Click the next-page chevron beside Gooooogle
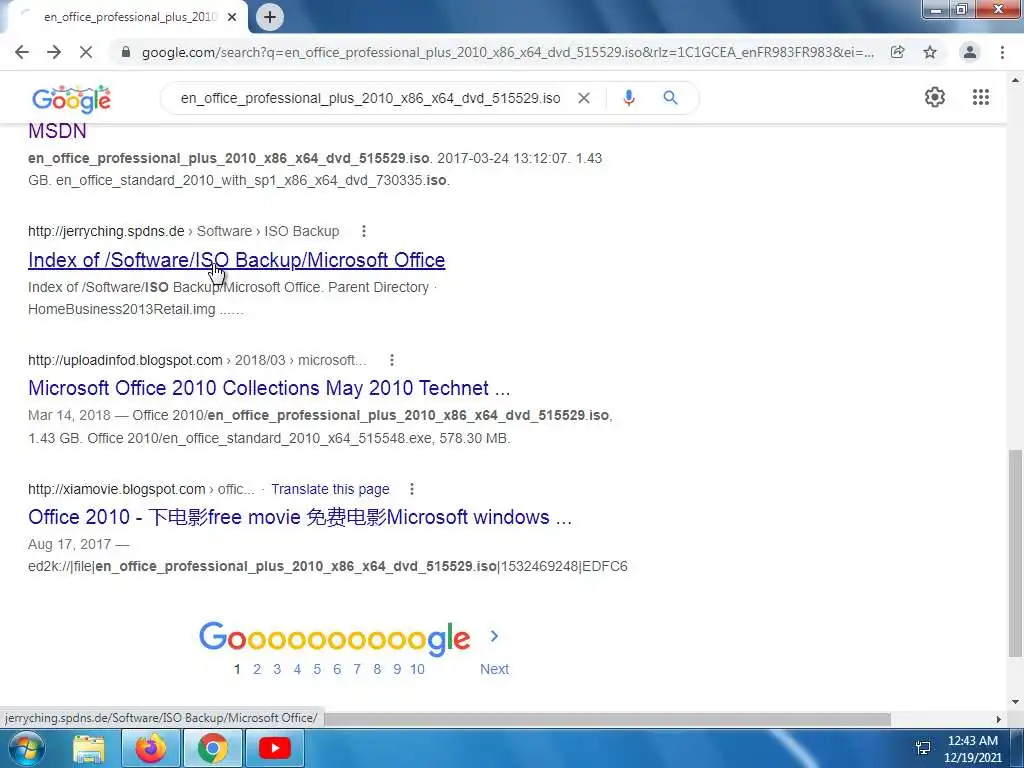 pos(494,635)
